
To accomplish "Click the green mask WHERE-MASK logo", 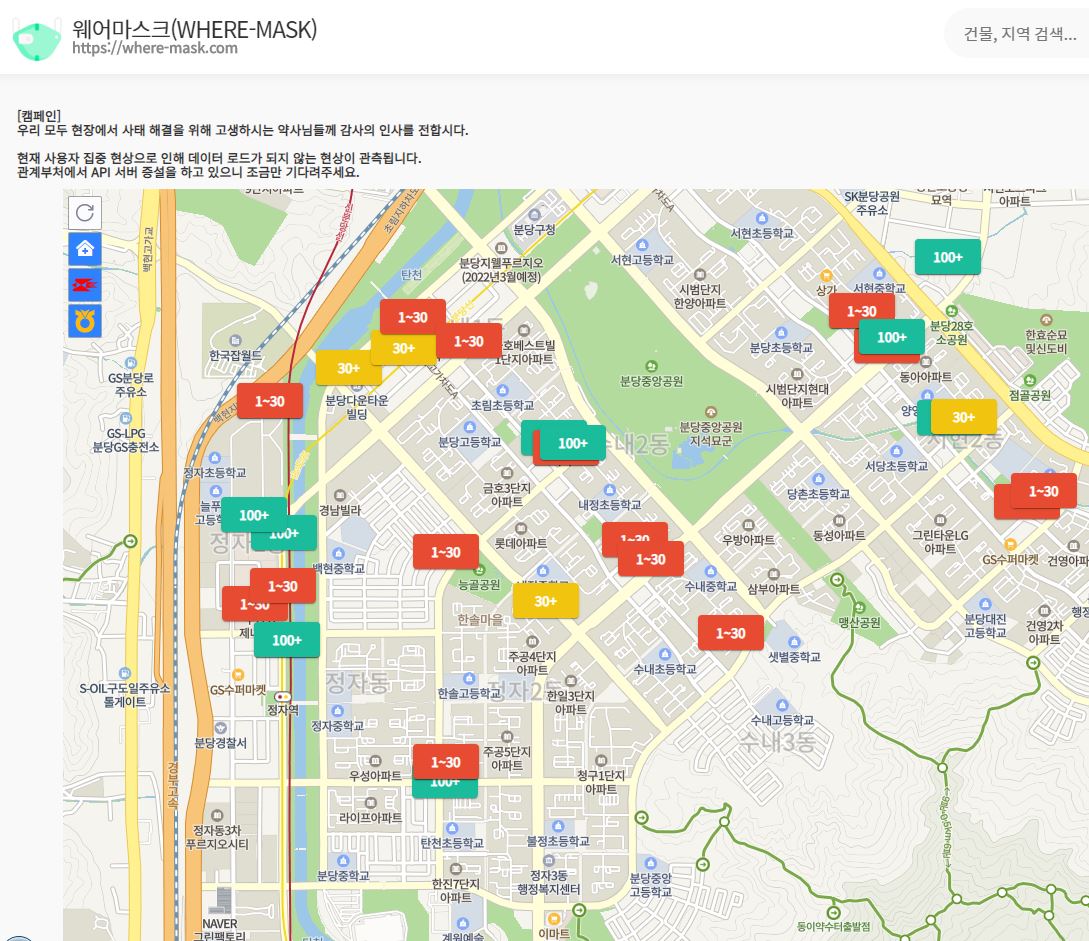I will point(37,40).
